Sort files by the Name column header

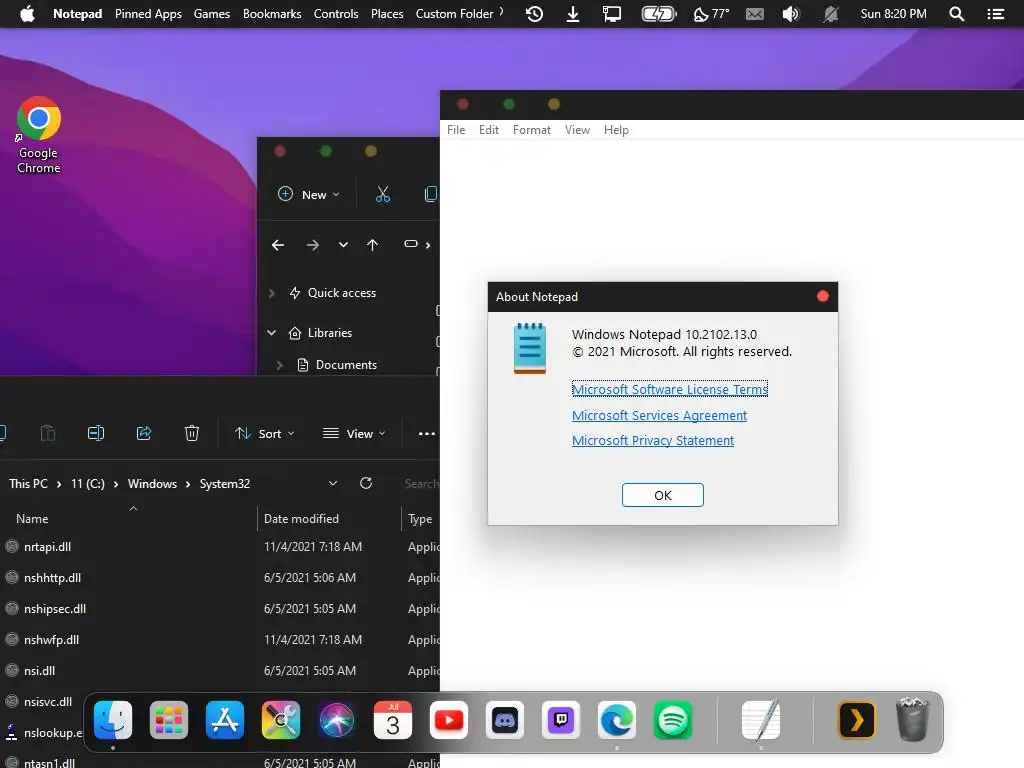[32, 519]
